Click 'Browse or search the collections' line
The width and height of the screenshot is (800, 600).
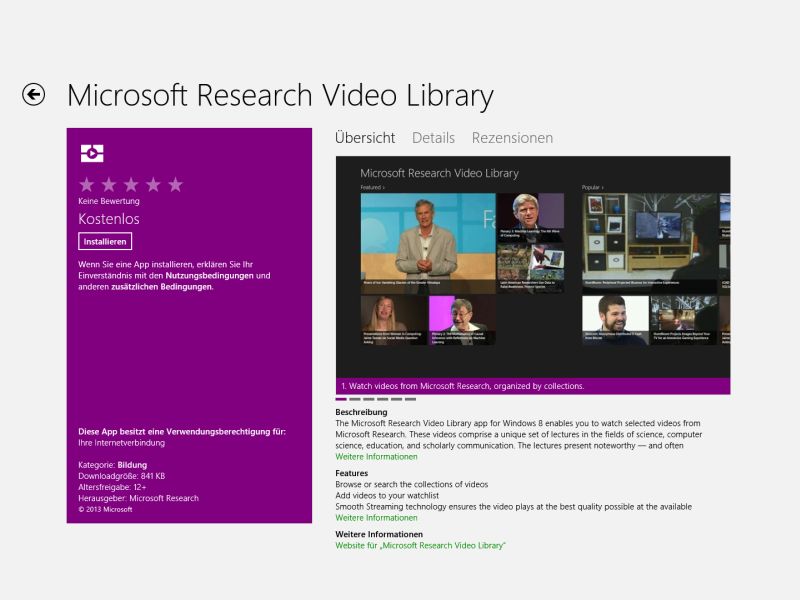click(412, 484)
